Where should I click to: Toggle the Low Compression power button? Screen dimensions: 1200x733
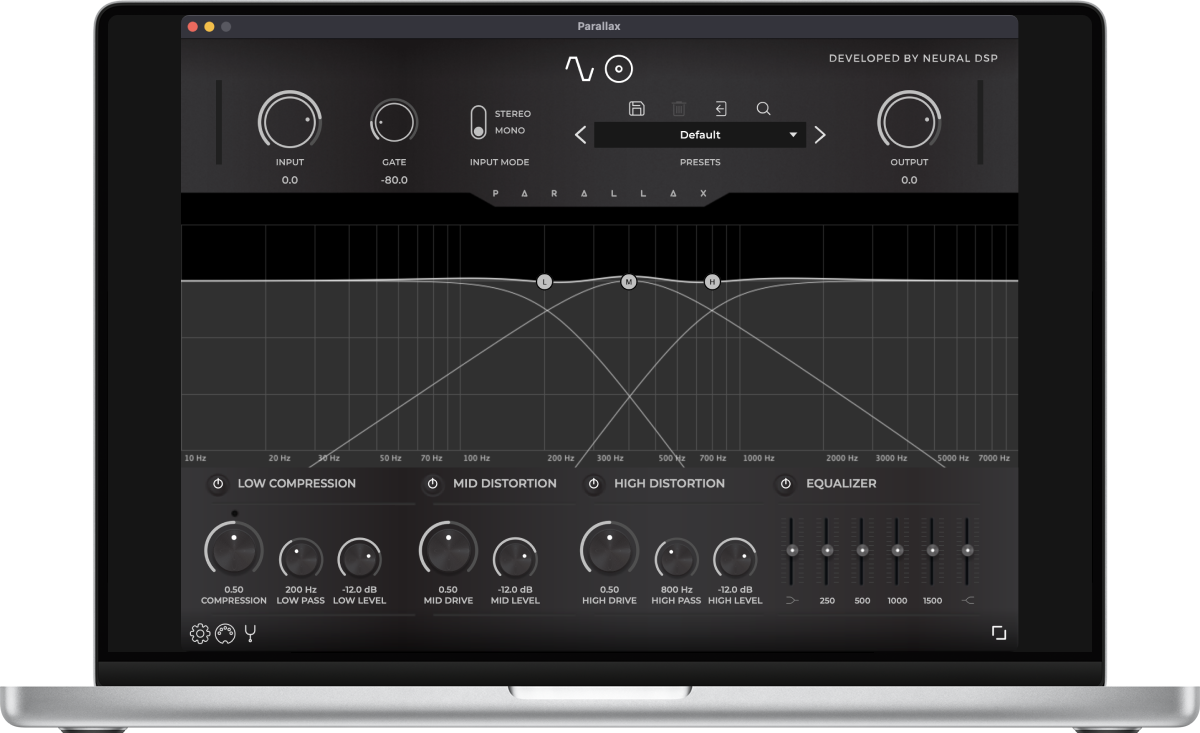[216, 483]
